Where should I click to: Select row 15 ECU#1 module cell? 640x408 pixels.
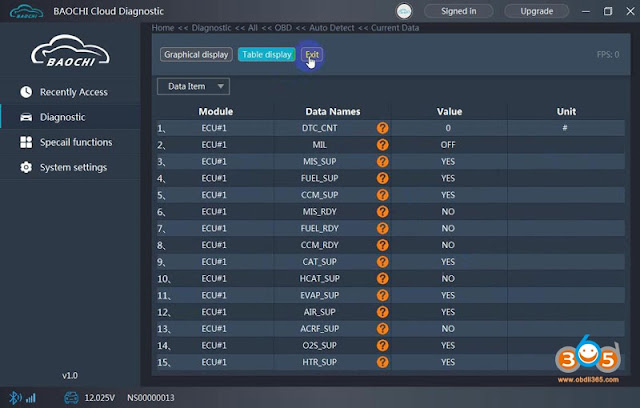pos(214,362)
